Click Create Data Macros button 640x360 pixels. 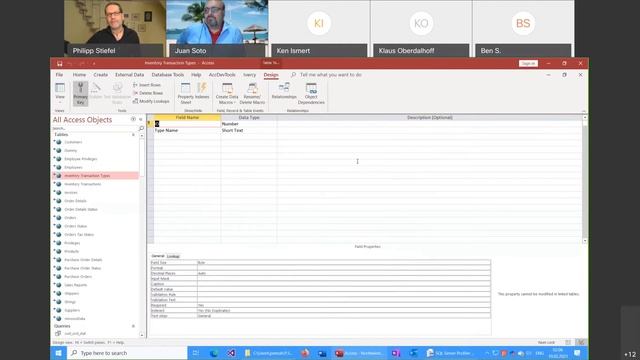coord(227,93)
